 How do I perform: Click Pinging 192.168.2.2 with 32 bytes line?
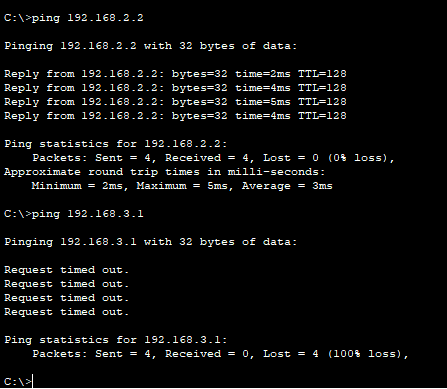coord(150,46)
